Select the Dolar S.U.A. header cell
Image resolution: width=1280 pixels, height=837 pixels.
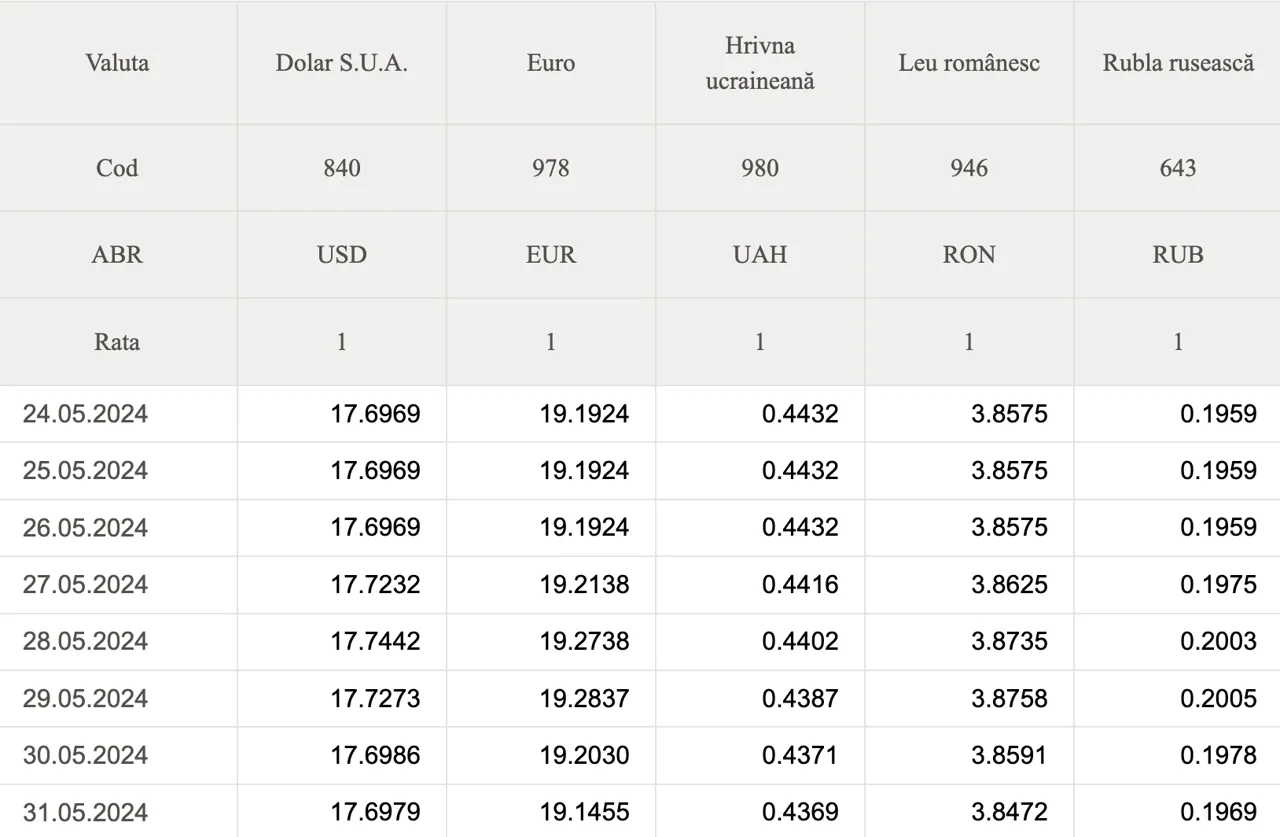342,63
